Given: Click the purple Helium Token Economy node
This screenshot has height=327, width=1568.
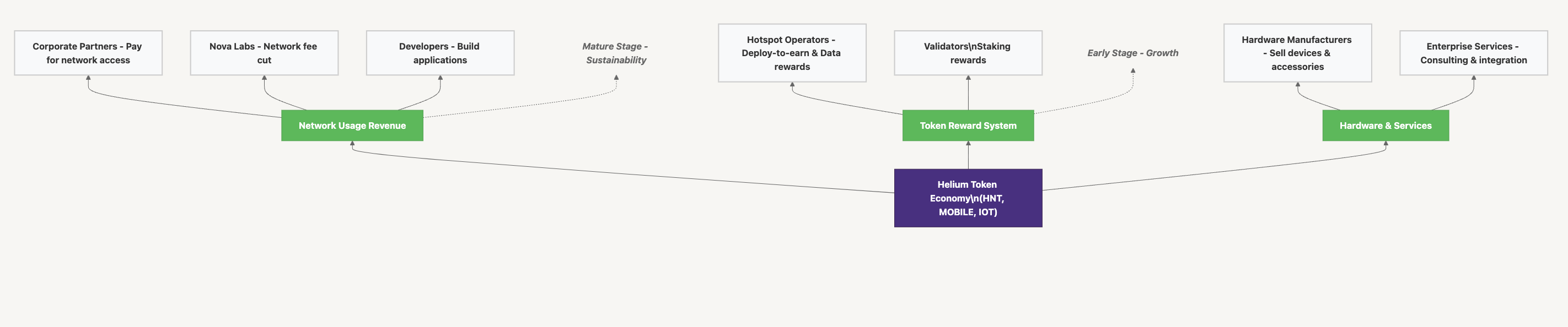Looking at the screenshot, I should point(968,198).
